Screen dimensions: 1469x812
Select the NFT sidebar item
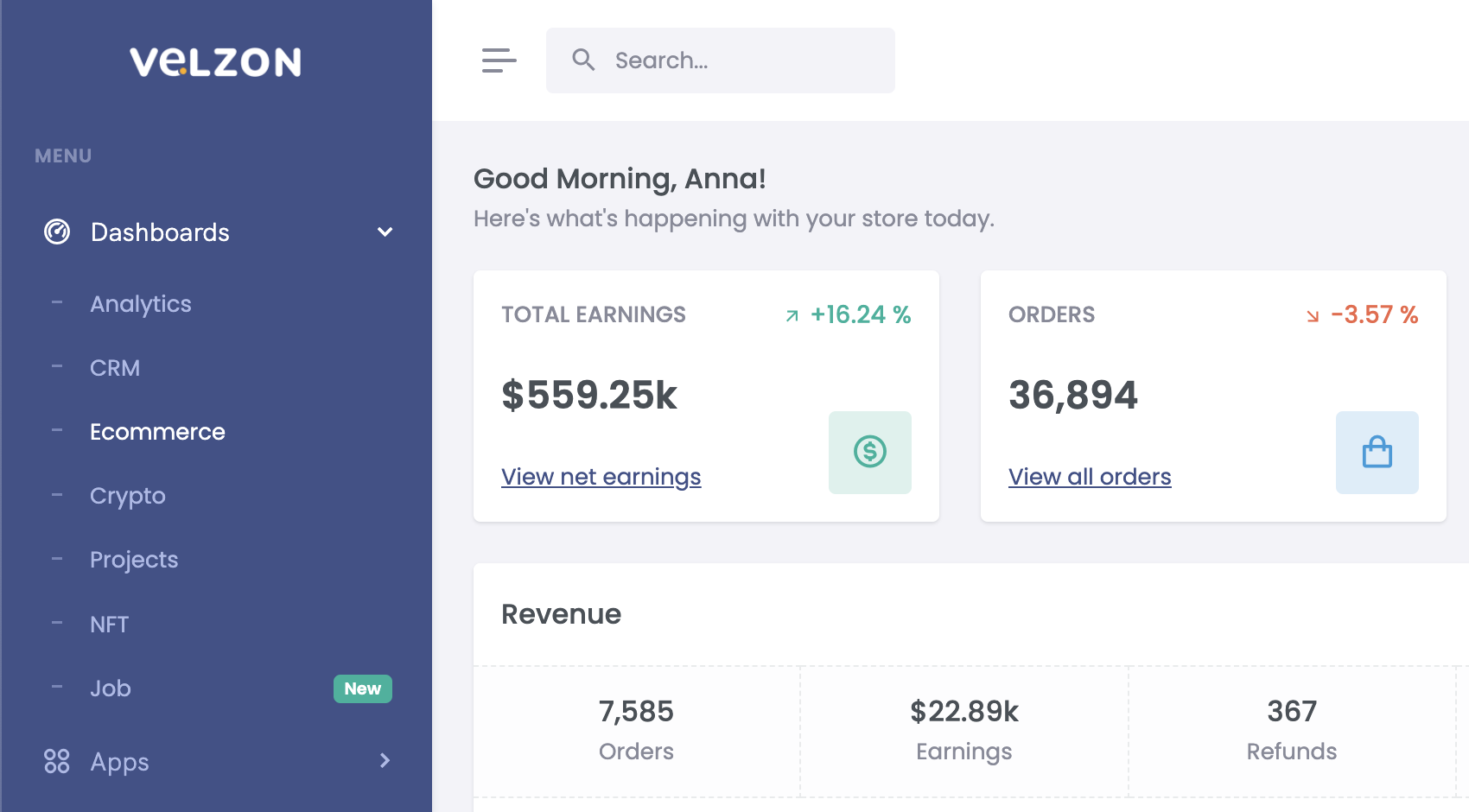[110, 624]
